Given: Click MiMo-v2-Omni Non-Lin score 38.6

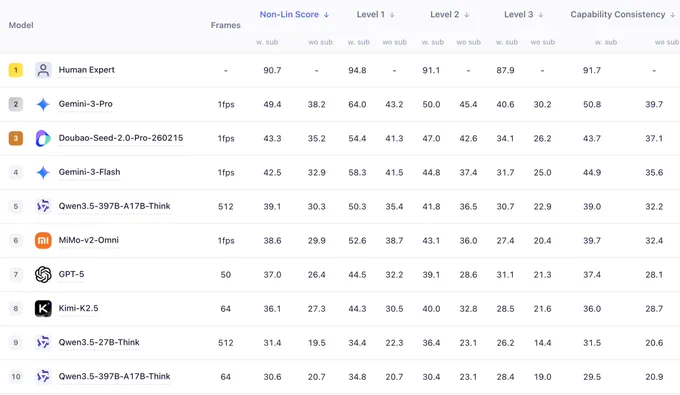Looking at the screenshot, I should click(272, 241).
